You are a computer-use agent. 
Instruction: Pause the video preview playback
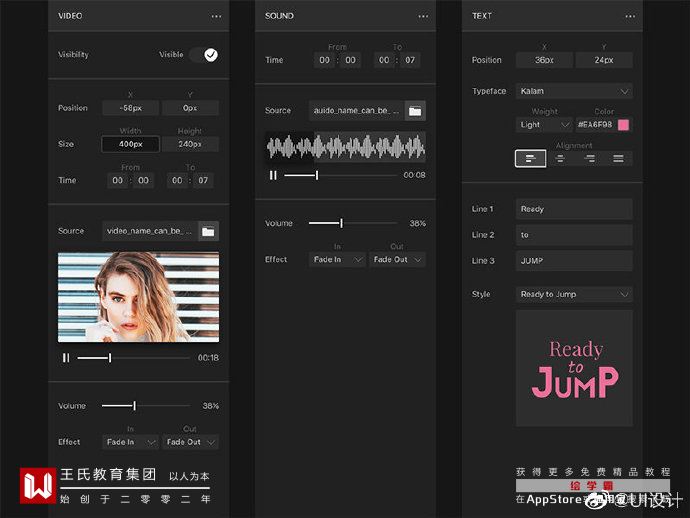[66, 358]
